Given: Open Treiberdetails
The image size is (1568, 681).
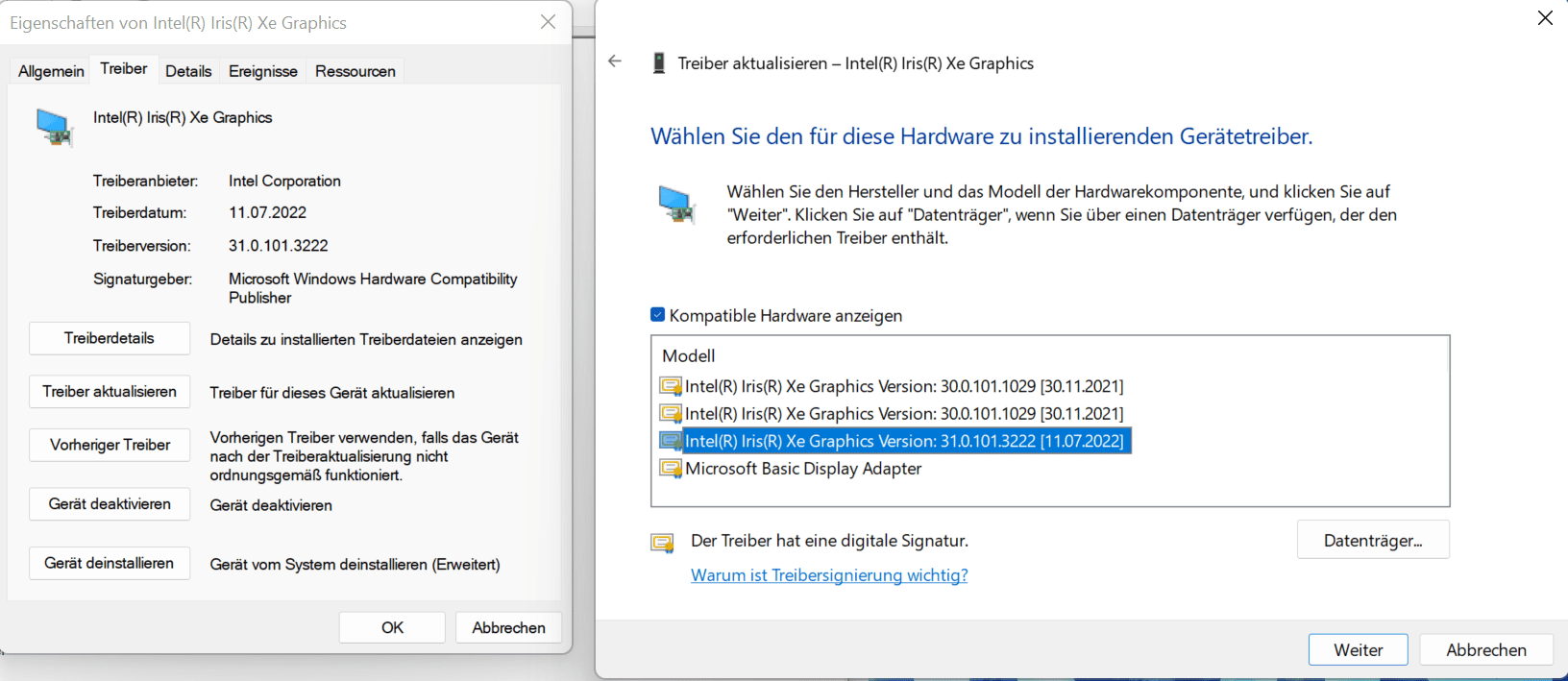Looking at the screenshot, I should click(110, 338).
